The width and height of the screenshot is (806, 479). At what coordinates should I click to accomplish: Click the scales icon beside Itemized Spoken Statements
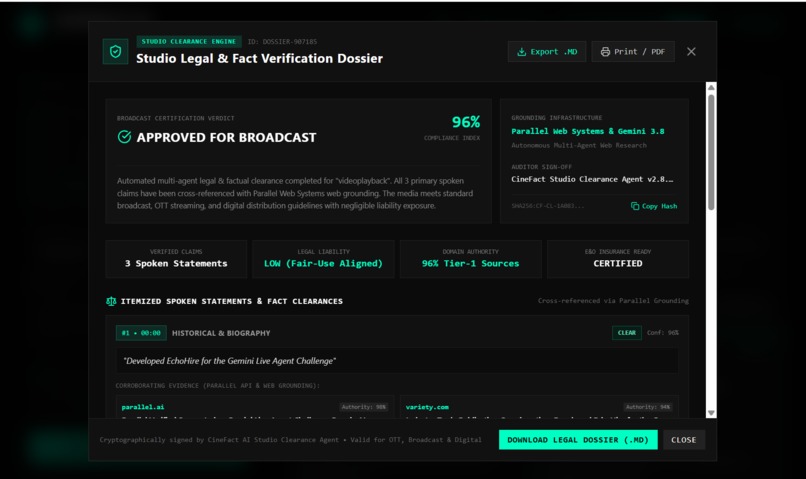point(111,301)
